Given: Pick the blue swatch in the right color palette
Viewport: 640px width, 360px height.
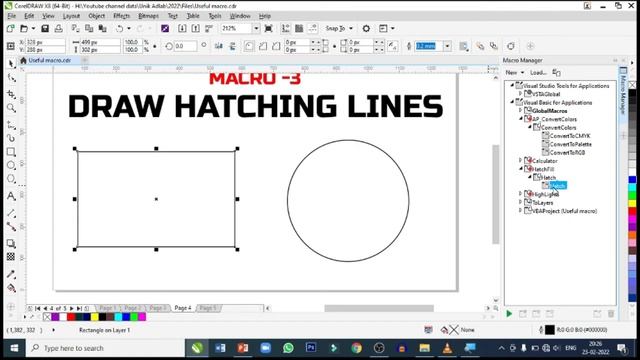Looking at the screenshot, I should click(x=632, y=180).
